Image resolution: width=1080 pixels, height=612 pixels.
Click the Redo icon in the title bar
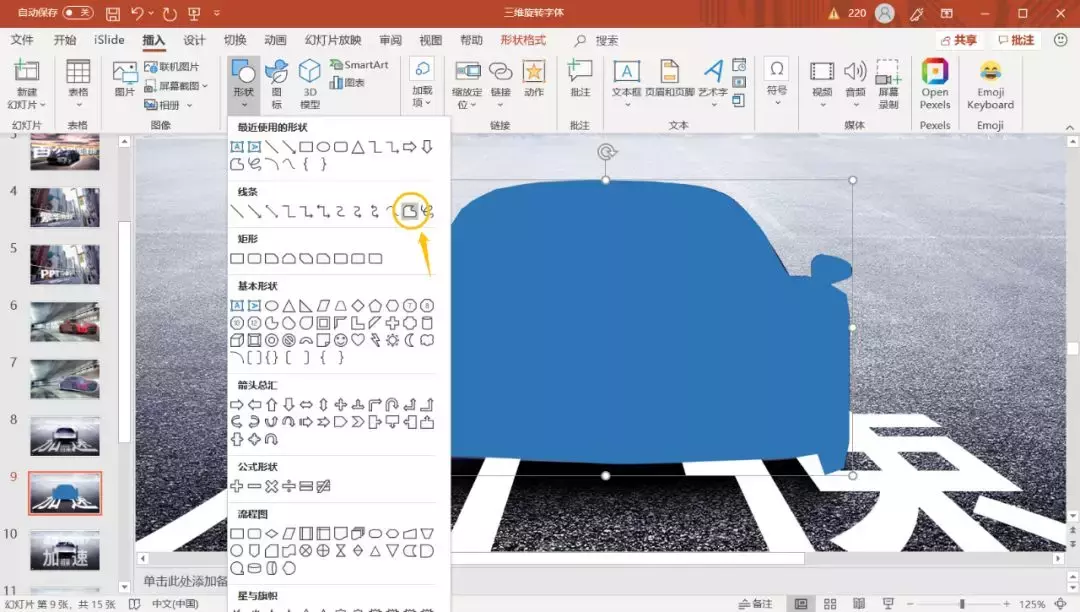(x=169, y=13)
